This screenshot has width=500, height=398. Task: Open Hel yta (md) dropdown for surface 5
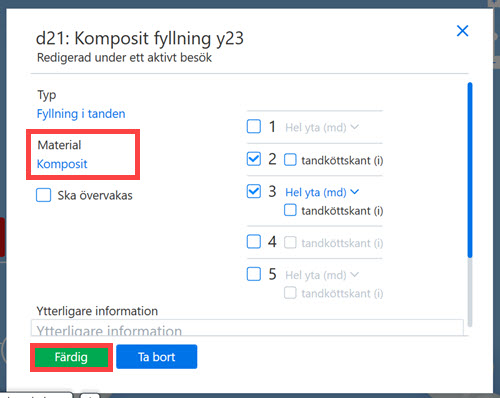pos(322,275)
